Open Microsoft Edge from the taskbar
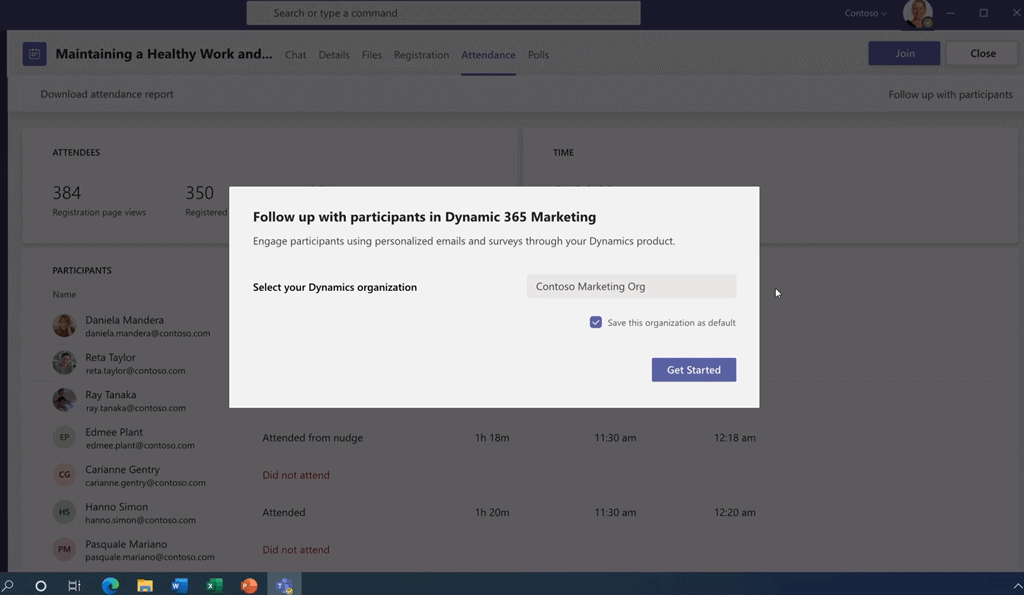This screenshot has width=1024, height=595. pos(110,585)
